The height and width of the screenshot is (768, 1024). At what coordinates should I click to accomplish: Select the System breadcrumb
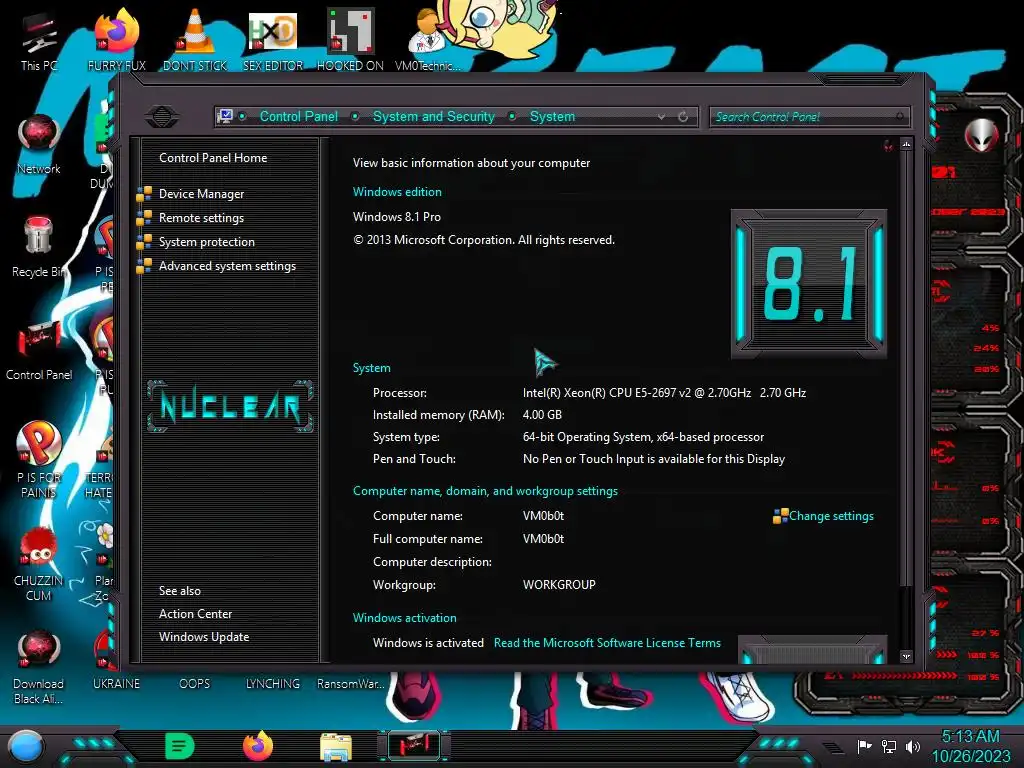552,116
